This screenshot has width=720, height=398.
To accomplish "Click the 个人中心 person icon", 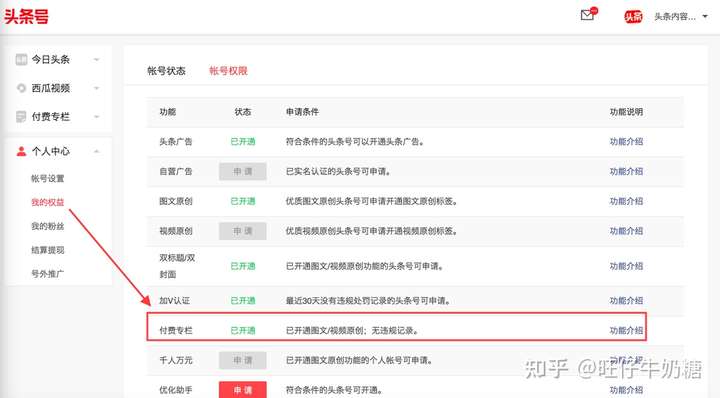I will click(x=21, y=151).
